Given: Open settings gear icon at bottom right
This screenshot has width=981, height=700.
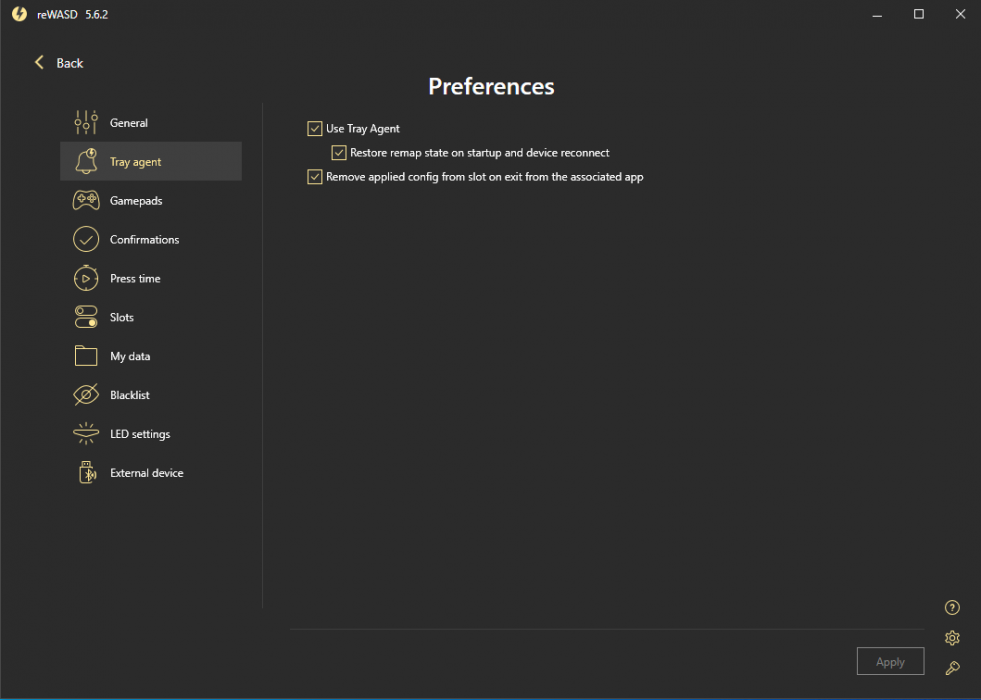Looking at the screenshot, I should 952,638.
